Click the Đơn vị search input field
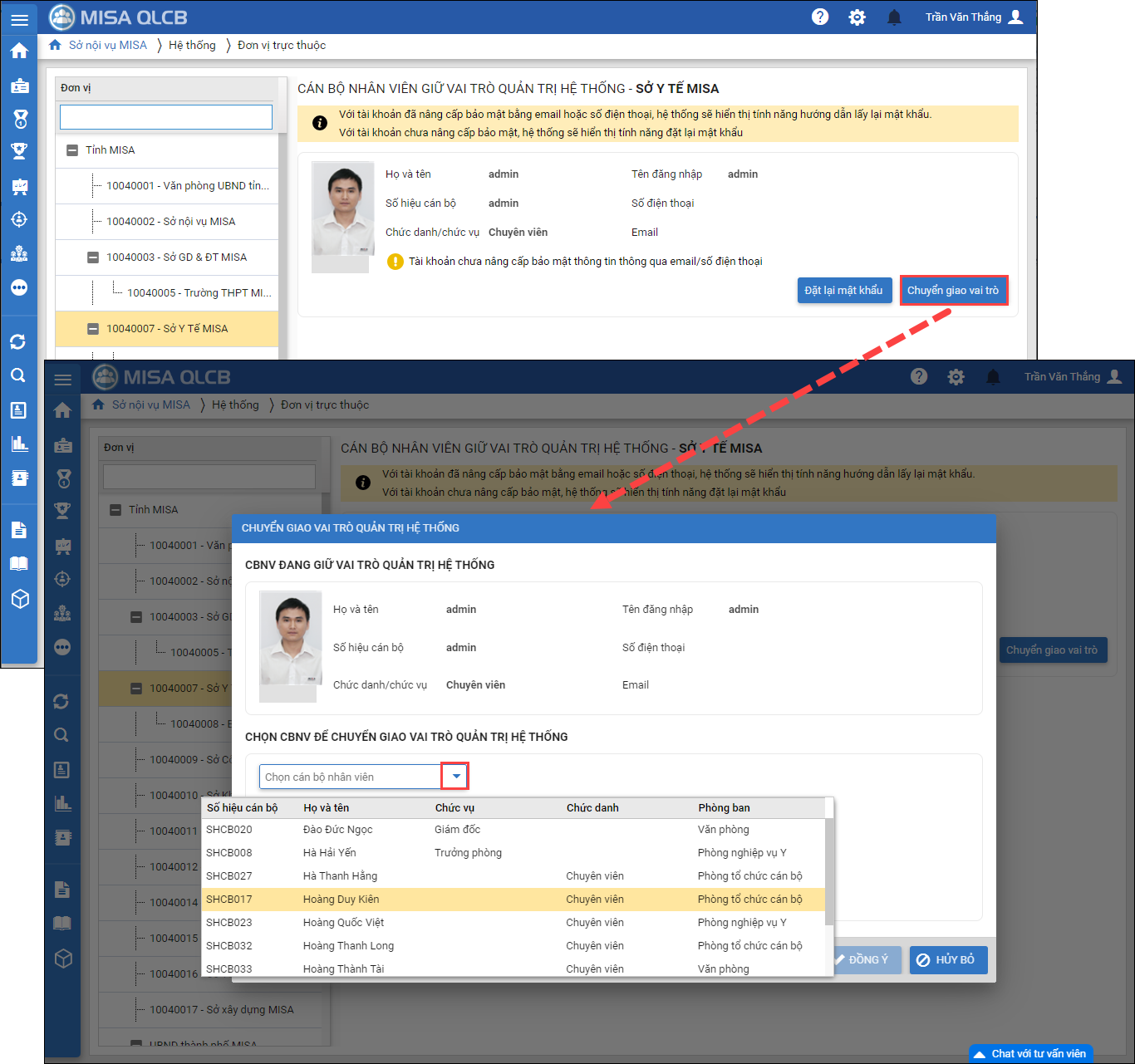The height and width of the screenshot is (1064, 1135). (166, 117)
